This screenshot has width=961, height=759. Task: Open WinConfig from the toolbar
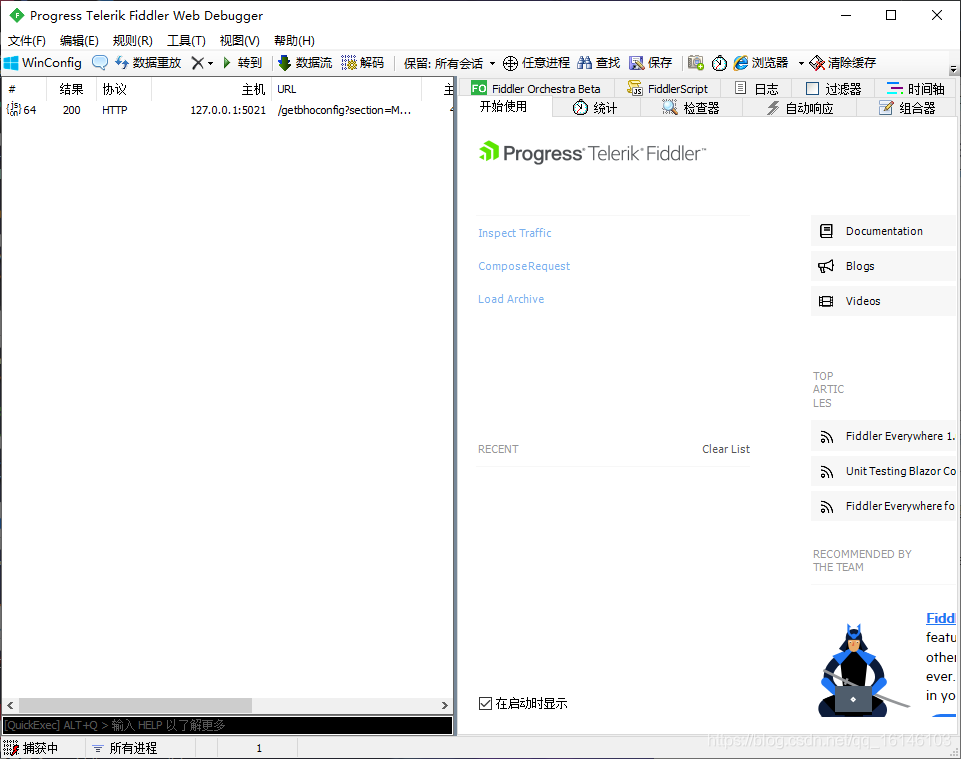coord(43,63)
